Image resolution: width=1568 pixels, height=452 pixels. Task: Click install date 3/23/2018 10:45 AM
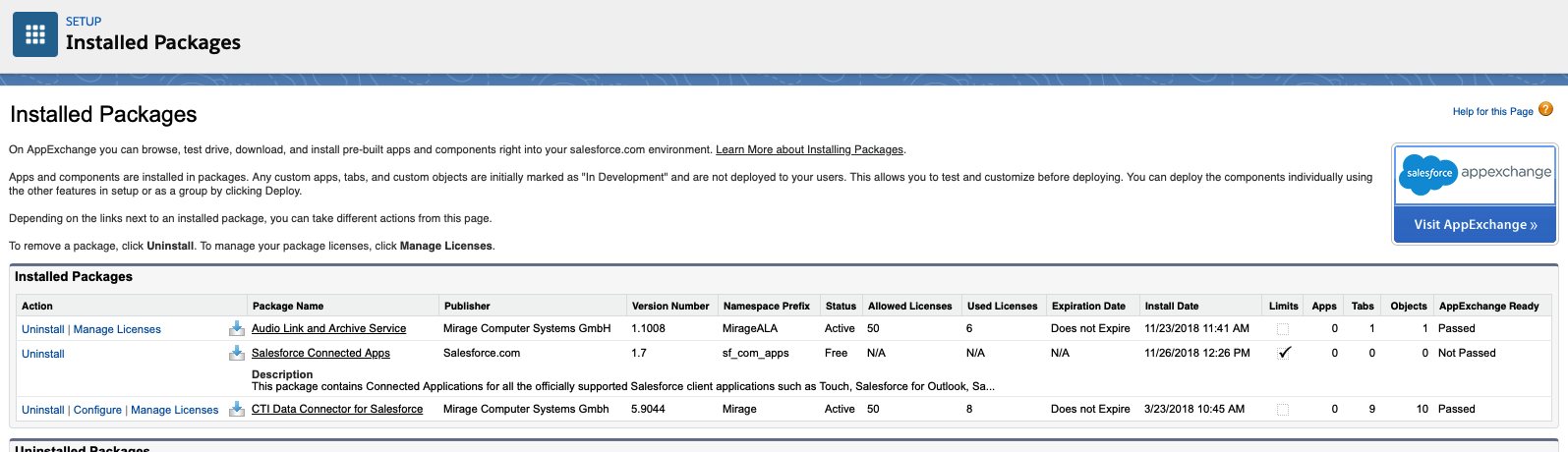click(x=1194, y=409)
